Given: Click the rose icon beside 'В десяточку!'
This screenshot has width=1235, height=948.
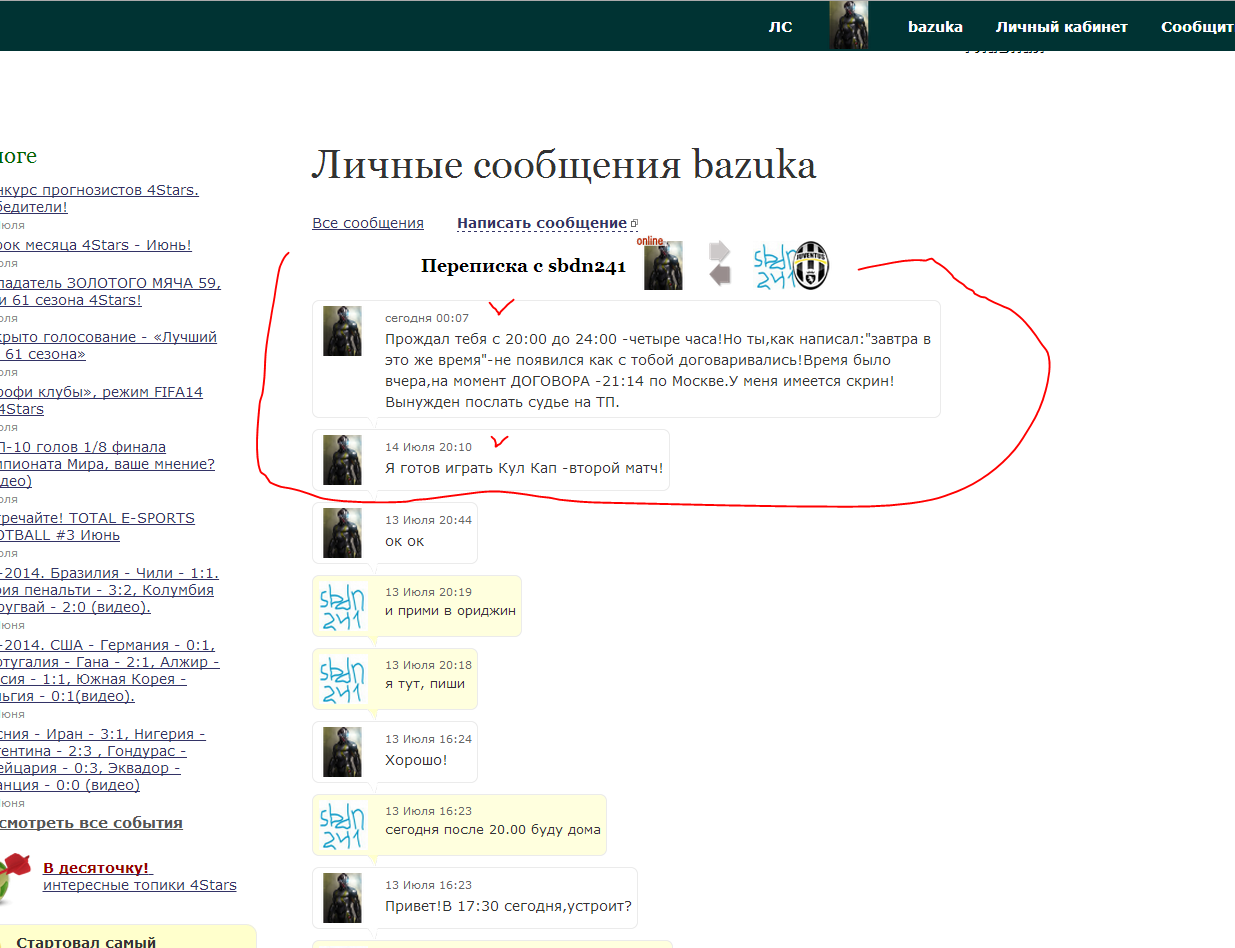Looking at the screenshot, I should 15,876.
